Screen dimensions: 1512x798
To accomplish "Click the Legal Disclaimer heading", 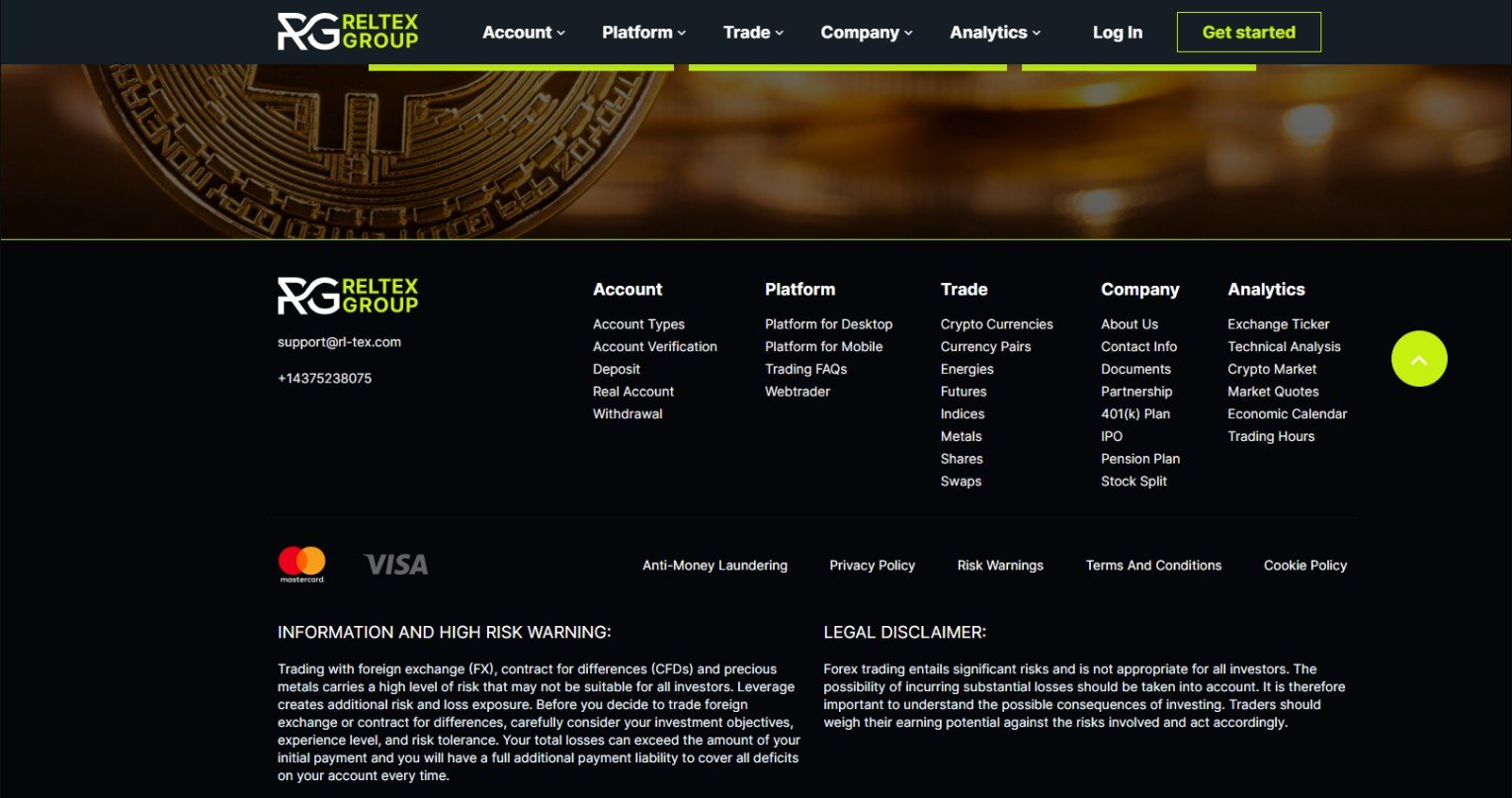I will [x=904, y=632].
